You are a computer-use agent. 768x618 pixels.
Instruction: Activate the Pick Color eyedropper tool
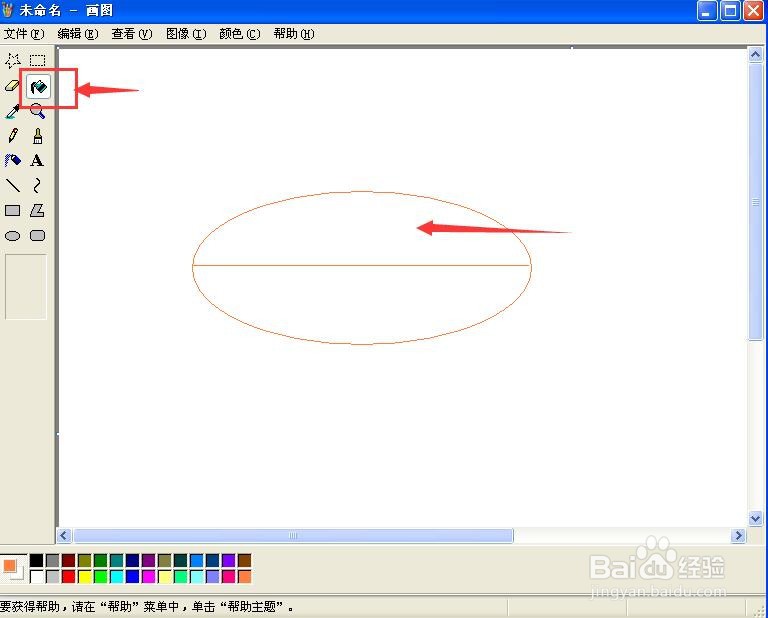[x=13, y=111]
